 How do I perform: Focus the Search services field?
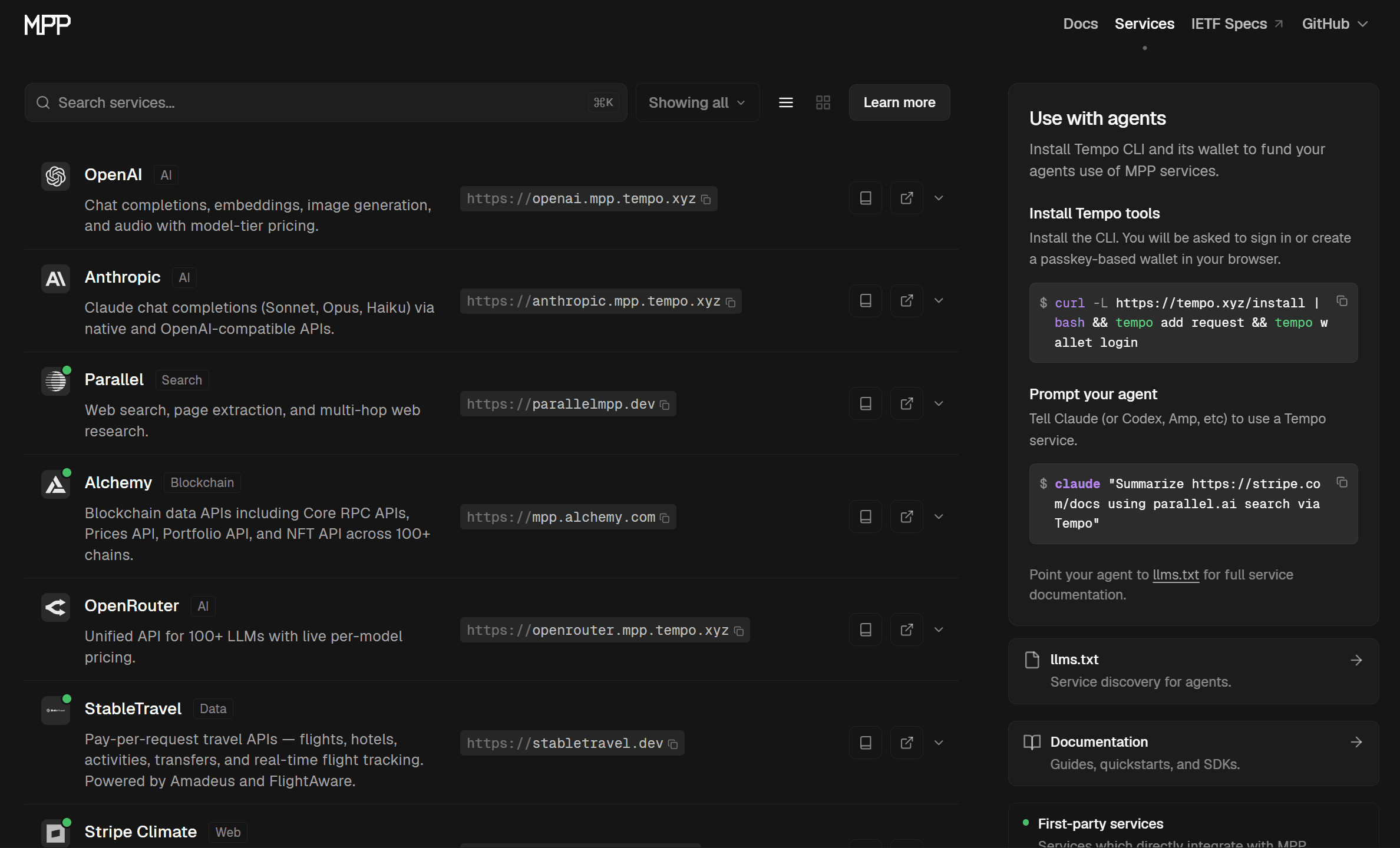(x=318, y=102)
